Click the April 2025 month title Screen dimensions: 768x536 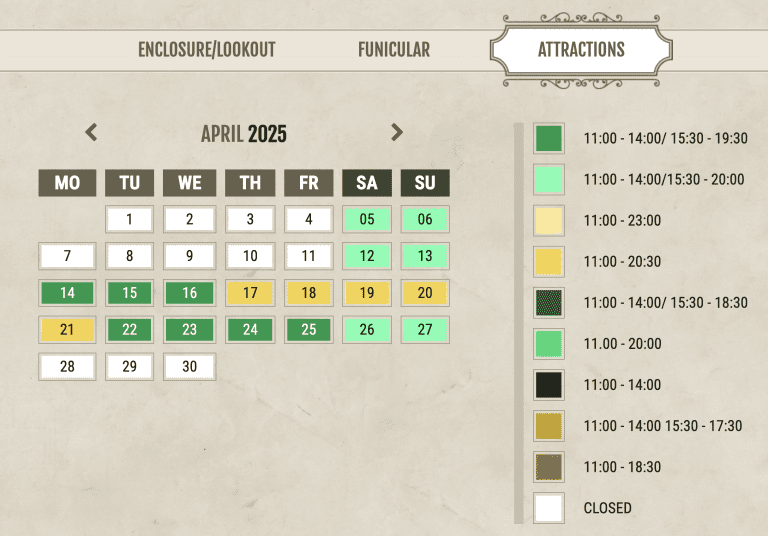tap(243, 134)
